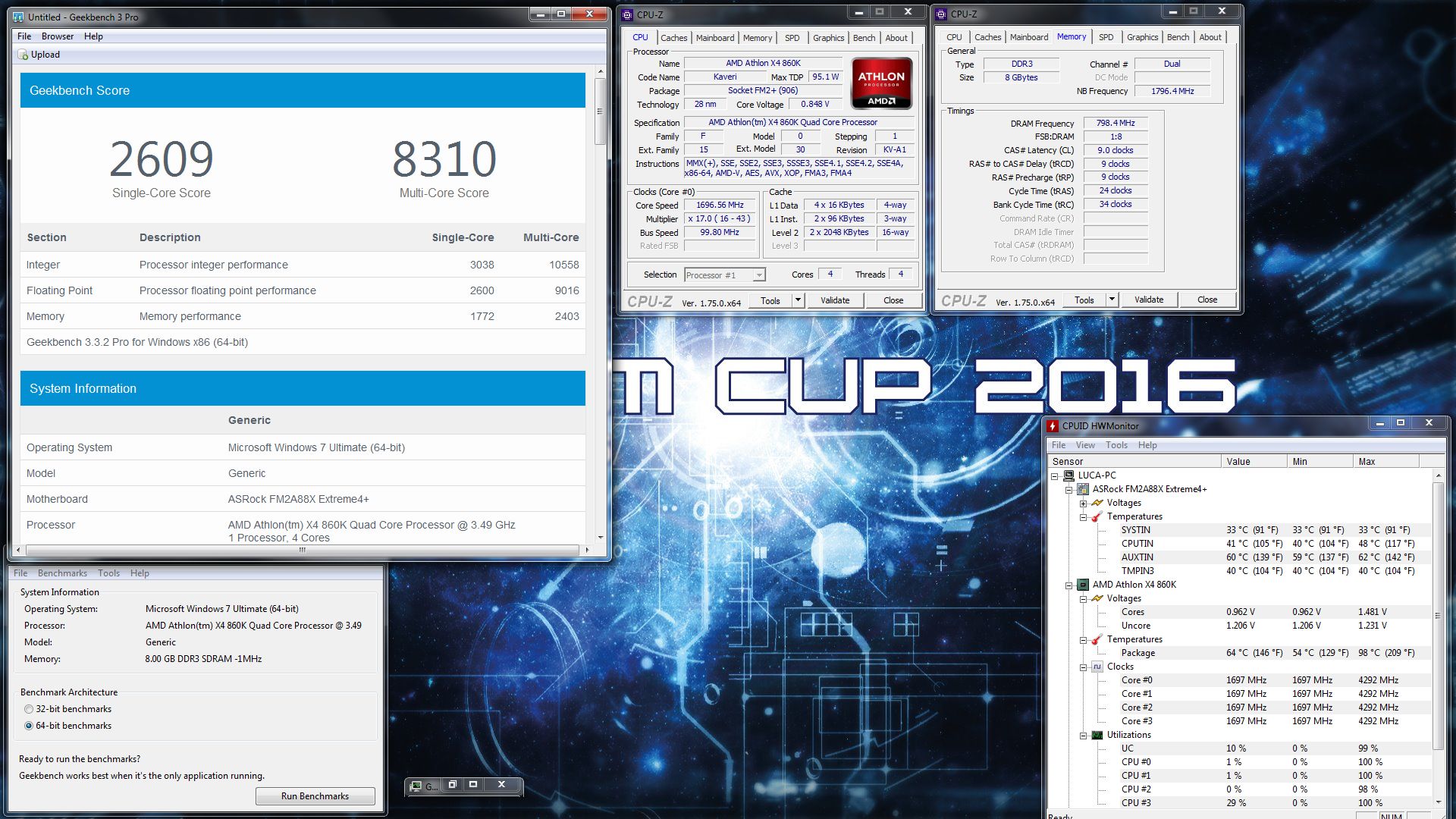Restore the minimized G... window with its restore icon
The width and height of the screenshot is (1456, 819).
[452, 784]
